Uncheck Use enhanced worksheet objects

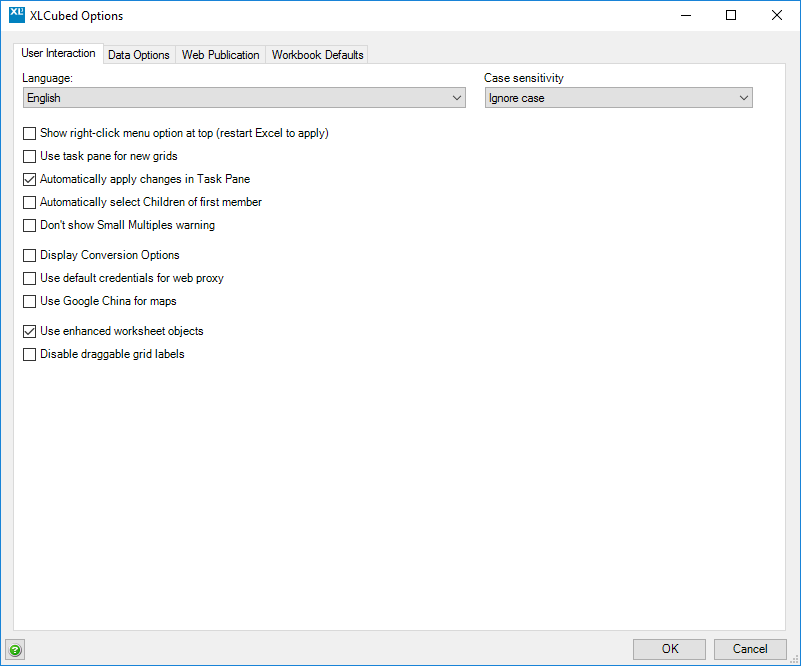tap(30, 331)
